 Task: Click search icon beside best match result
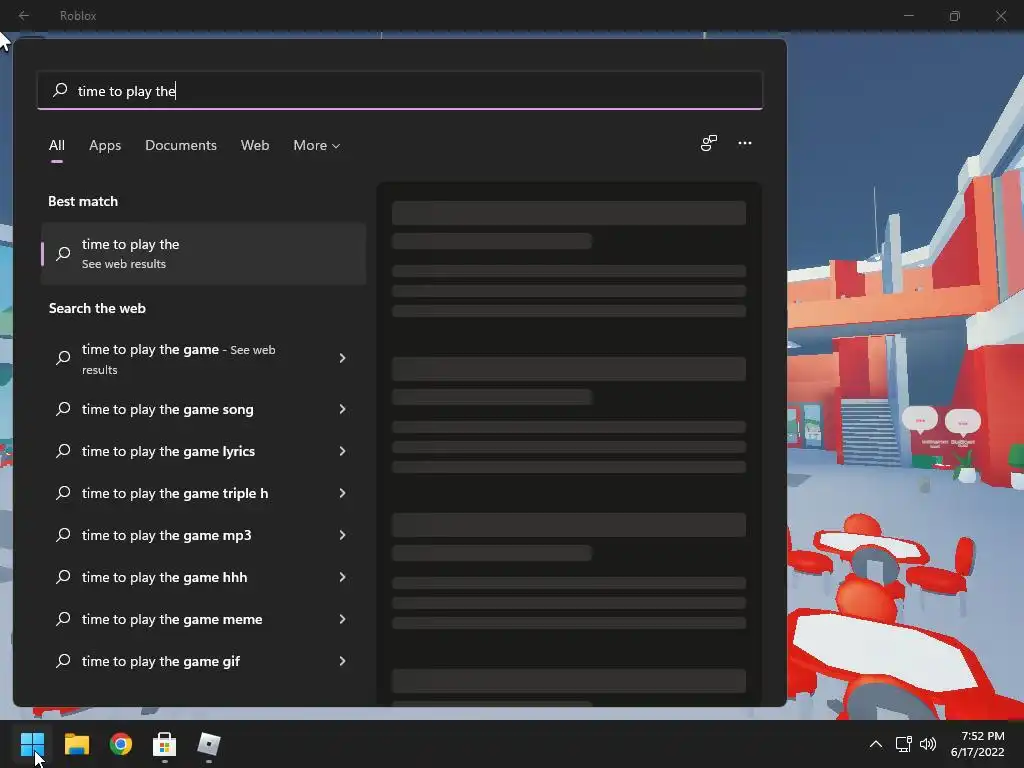point(63,253)
